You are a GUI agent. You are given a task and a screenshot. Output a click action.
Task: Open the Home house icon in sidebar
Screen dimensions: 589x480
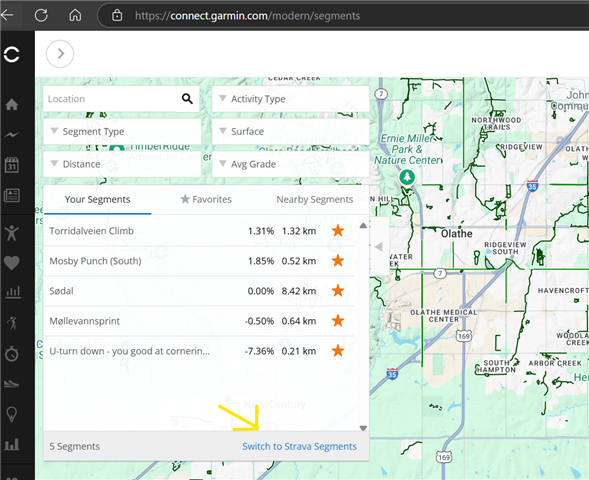[x=12, y=104]
